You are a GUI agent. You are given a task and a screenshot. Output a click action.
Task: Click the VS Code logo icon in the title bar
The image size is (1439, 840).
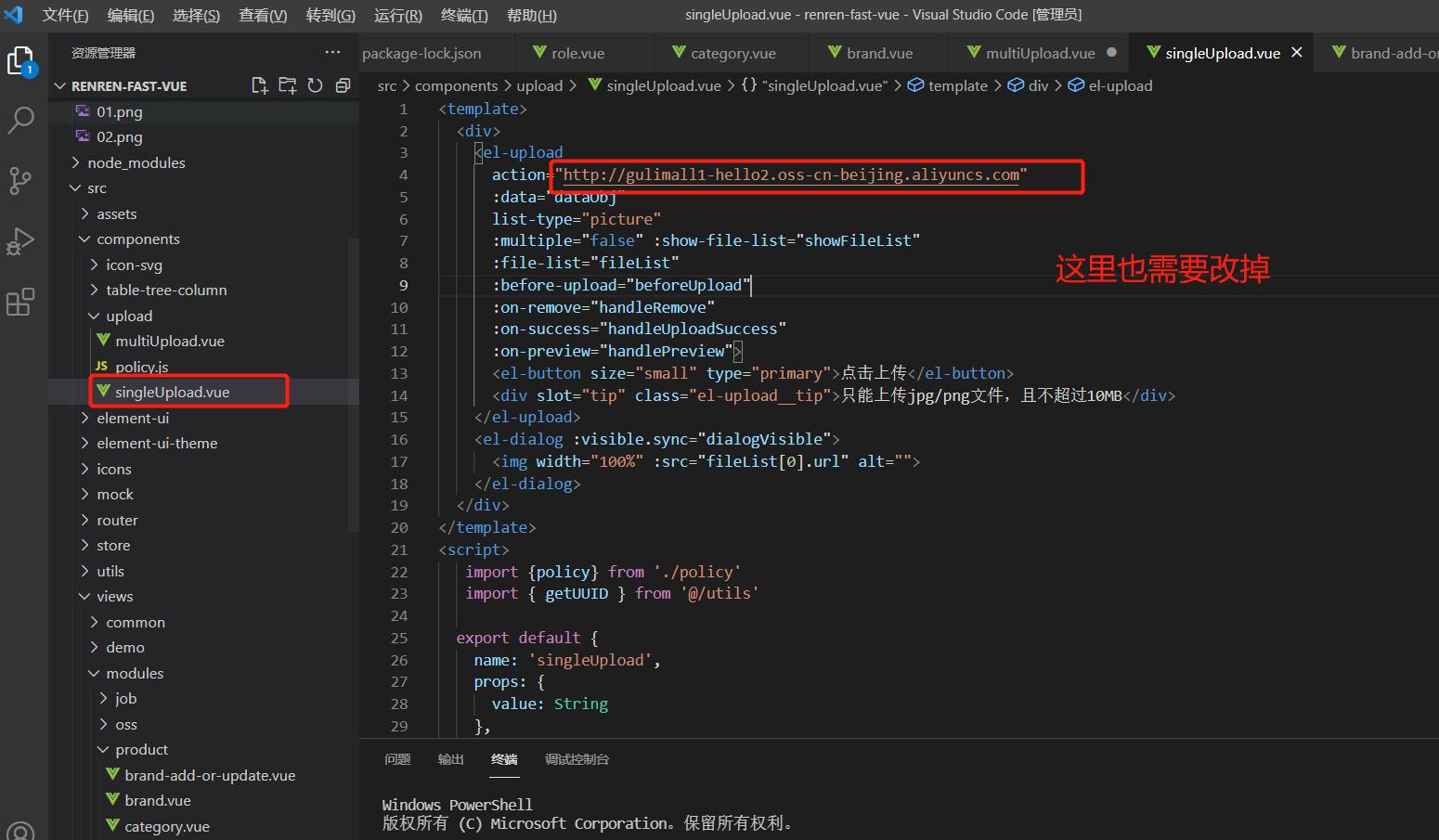[14, 15]
